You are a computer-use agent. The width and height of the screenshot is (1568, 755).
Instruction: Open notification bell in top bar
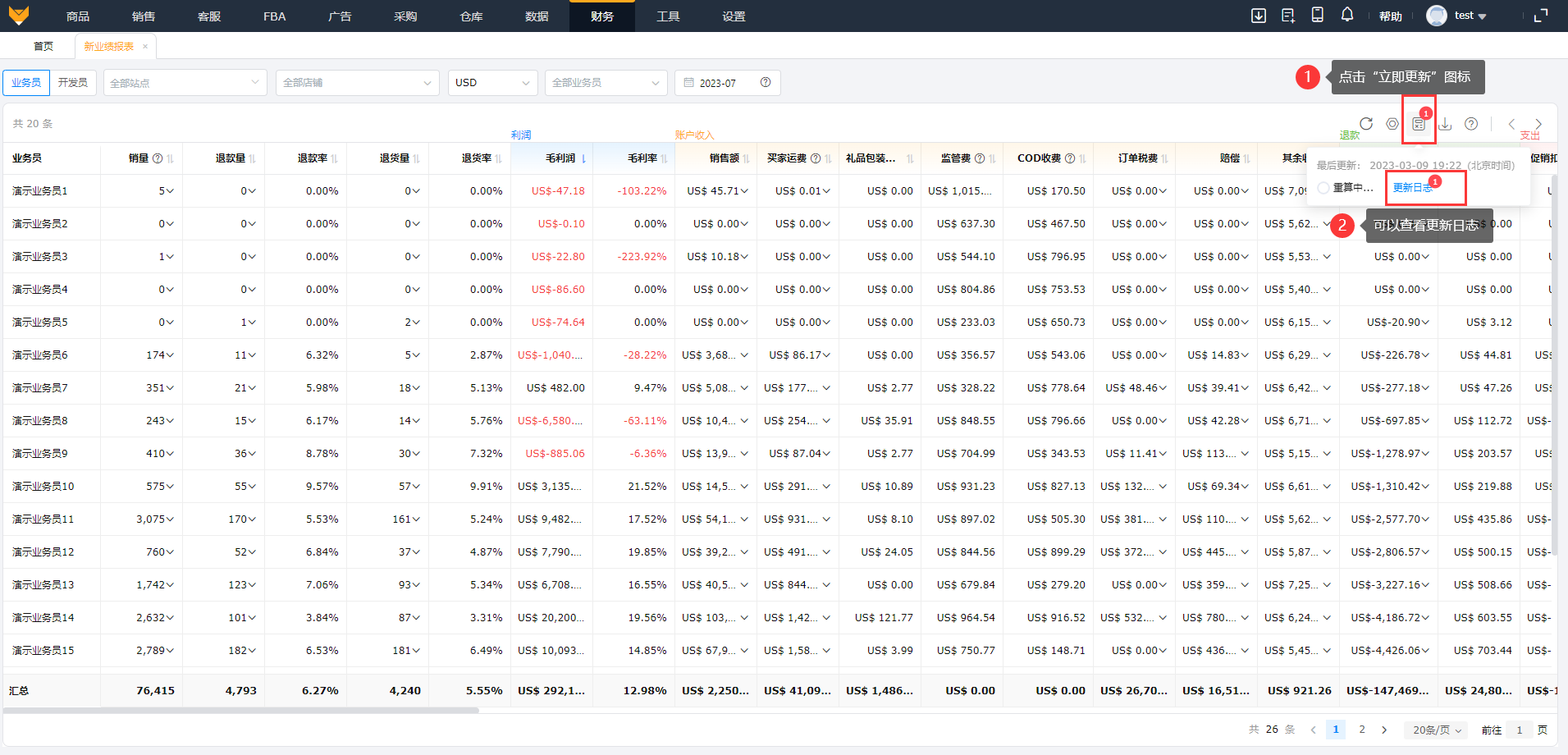(1347, 16)
